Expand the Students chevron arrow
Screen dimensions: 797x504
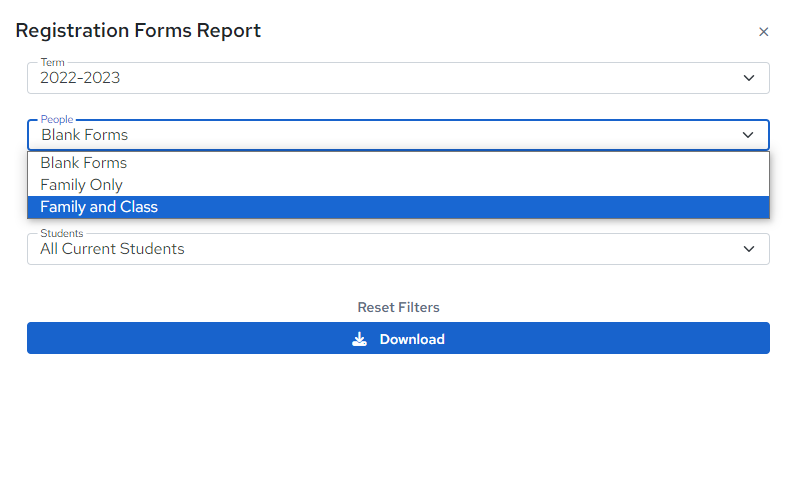(x=749, y=249)
